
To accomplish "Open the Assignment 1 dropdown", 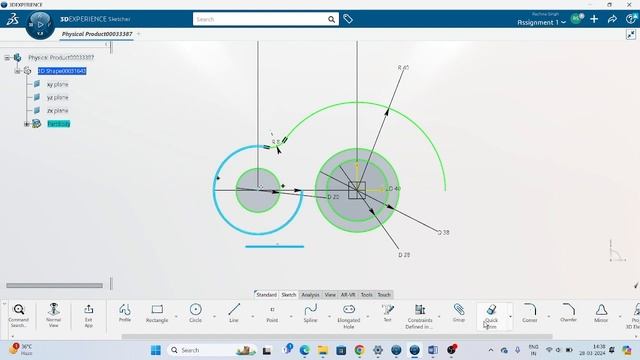I will pos(542,22).
